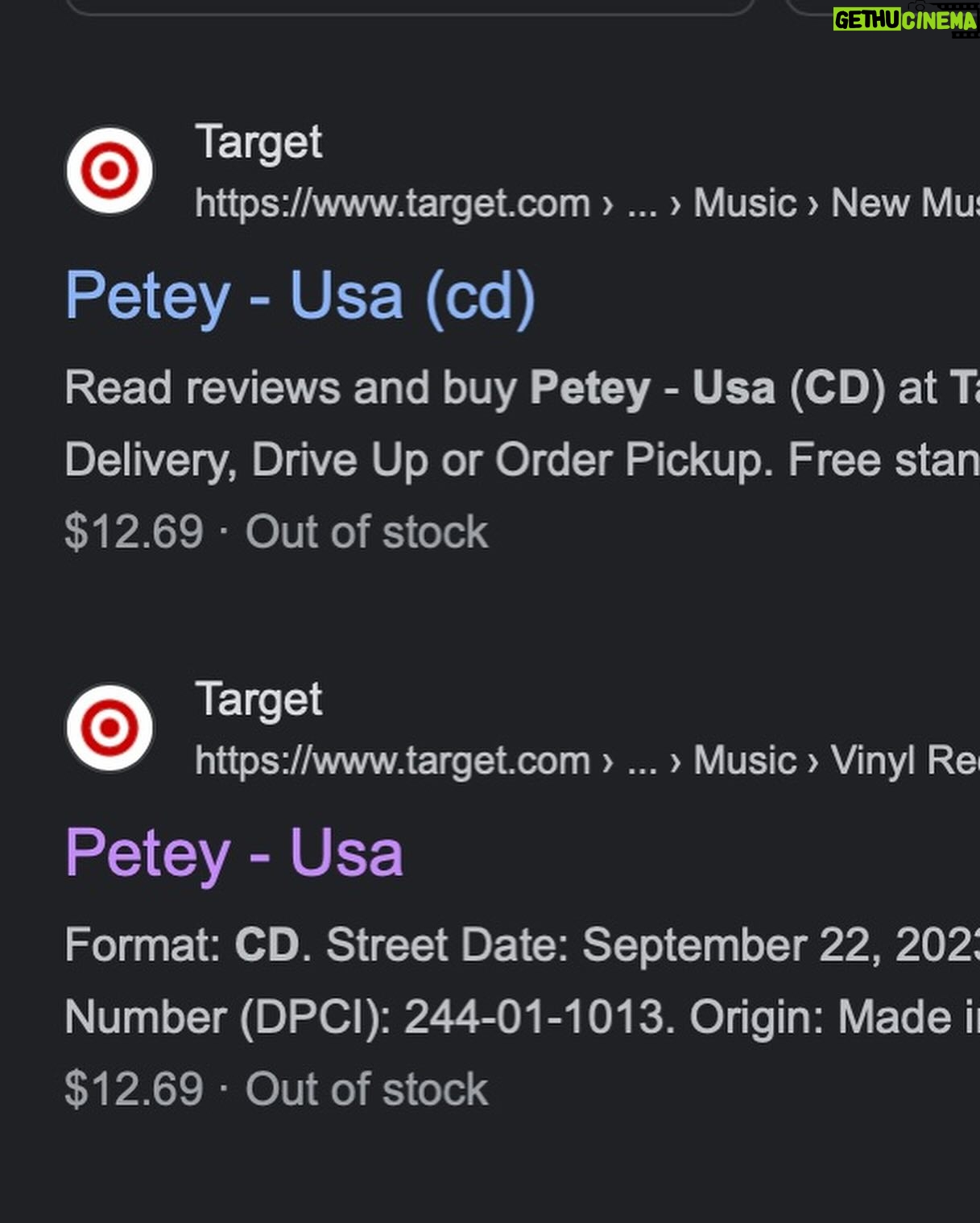Click the DPCI number 244-01-1013 text

point(535,1018)
